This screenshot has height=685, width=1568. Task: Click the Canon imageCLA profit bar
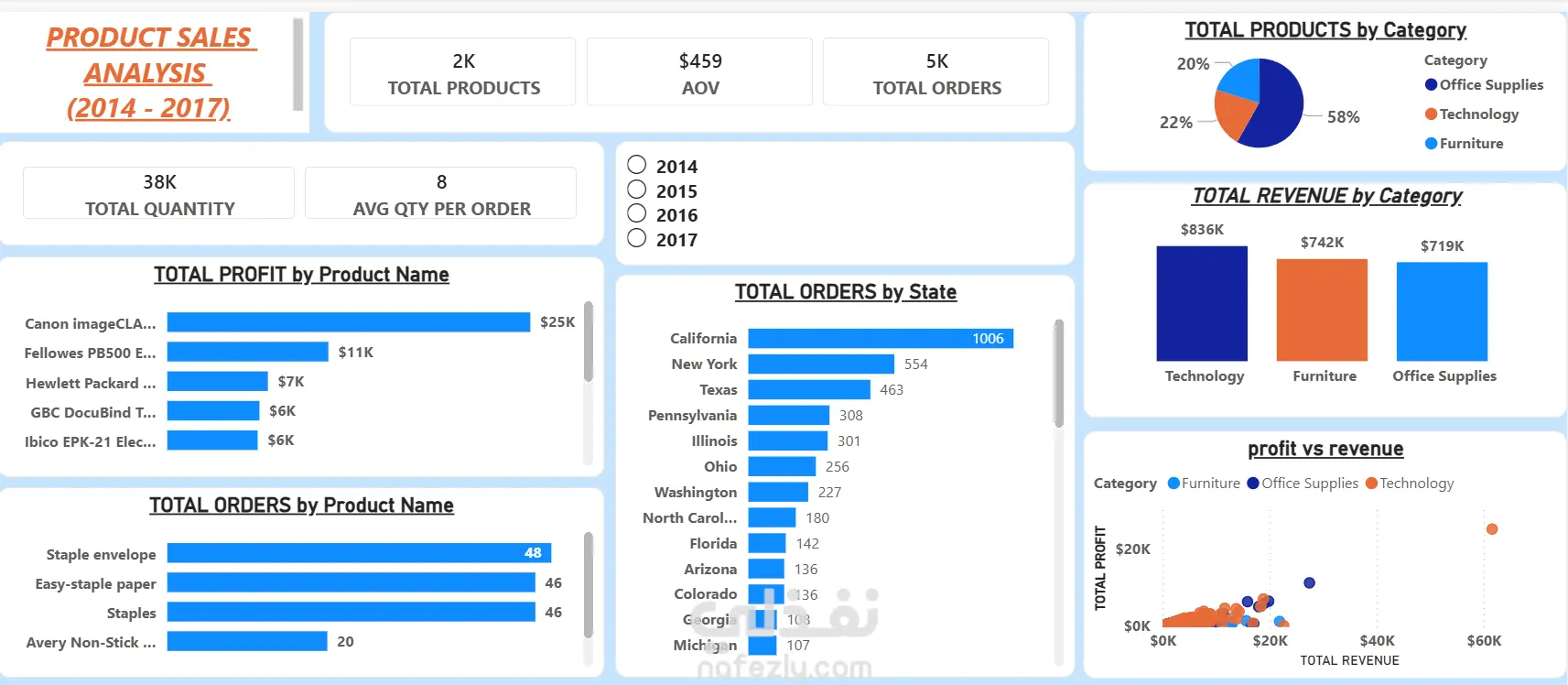click(349, 322)
